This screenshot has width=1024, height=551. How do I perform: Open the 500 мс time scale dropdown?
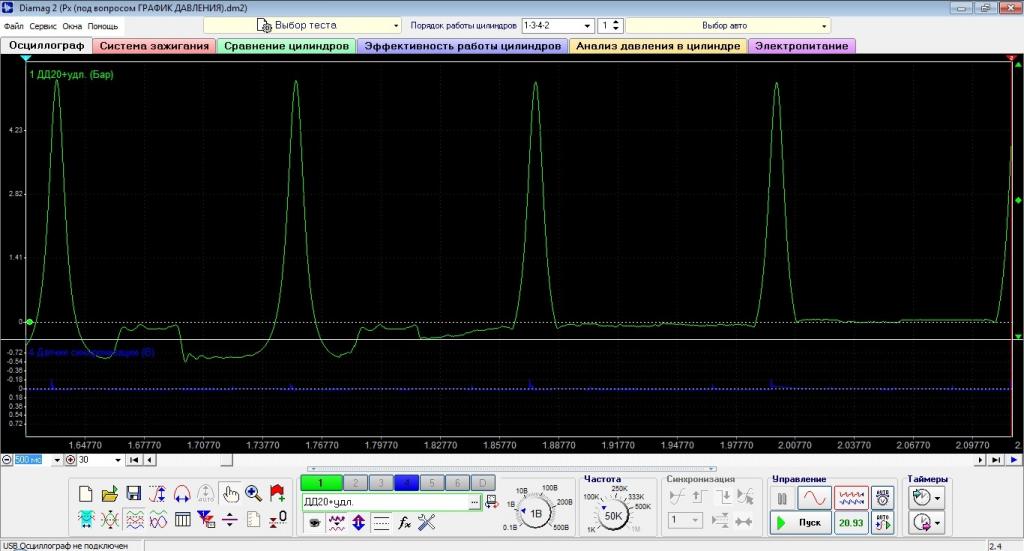click(x=57, y=460)
